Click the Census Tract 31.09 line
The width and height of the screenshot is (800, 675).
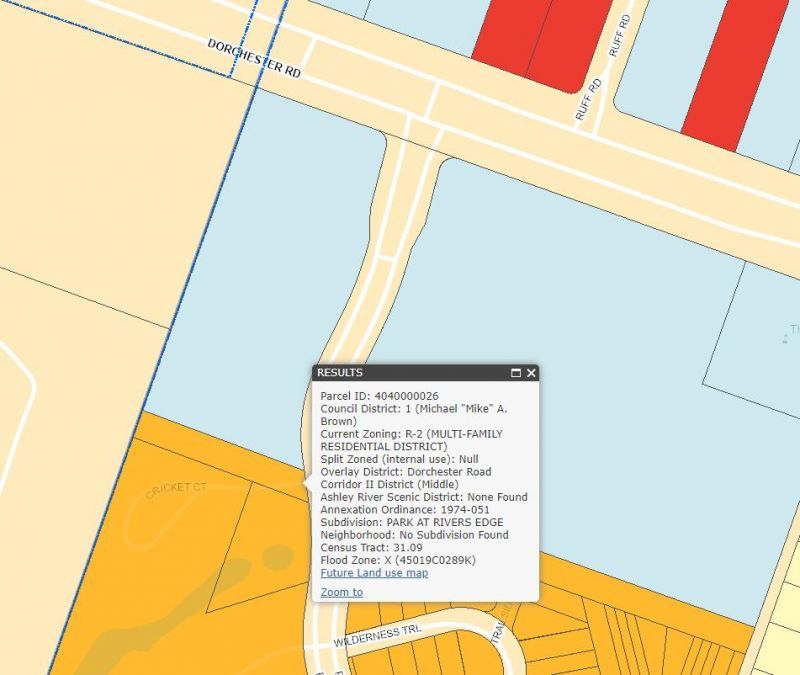click(x=371, y=548)
